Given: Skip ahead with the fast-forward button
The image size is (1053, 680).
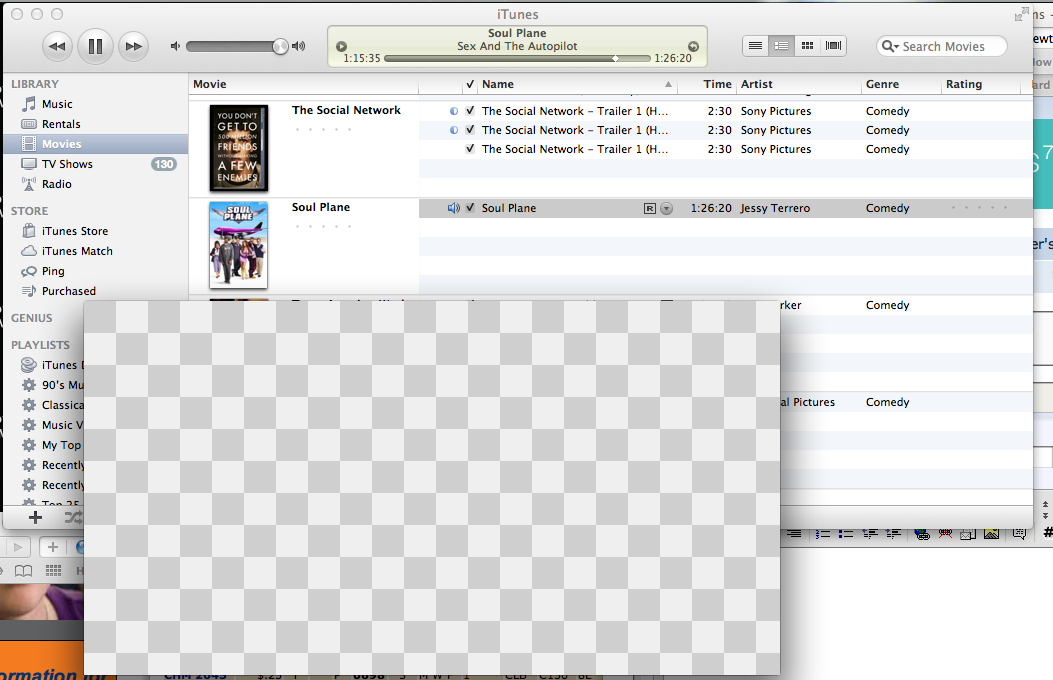Looking at the screenshot, I should click(133, 46).
